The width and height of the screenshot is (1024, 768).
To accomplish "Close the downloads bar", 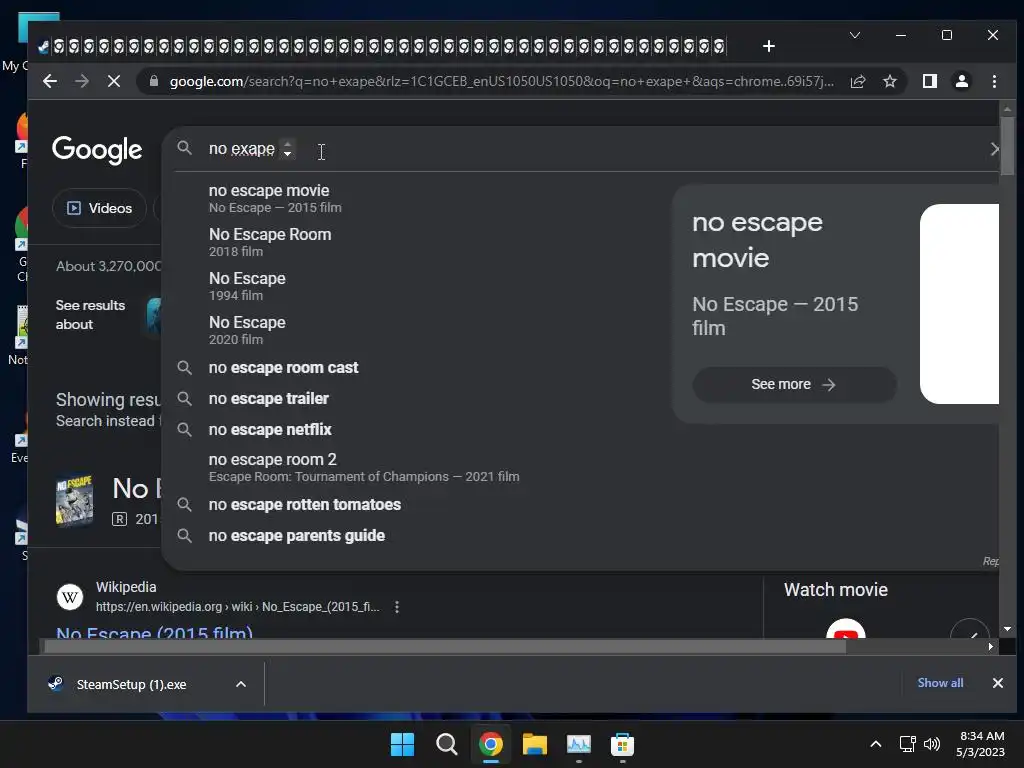I will [x=997, y=683].
